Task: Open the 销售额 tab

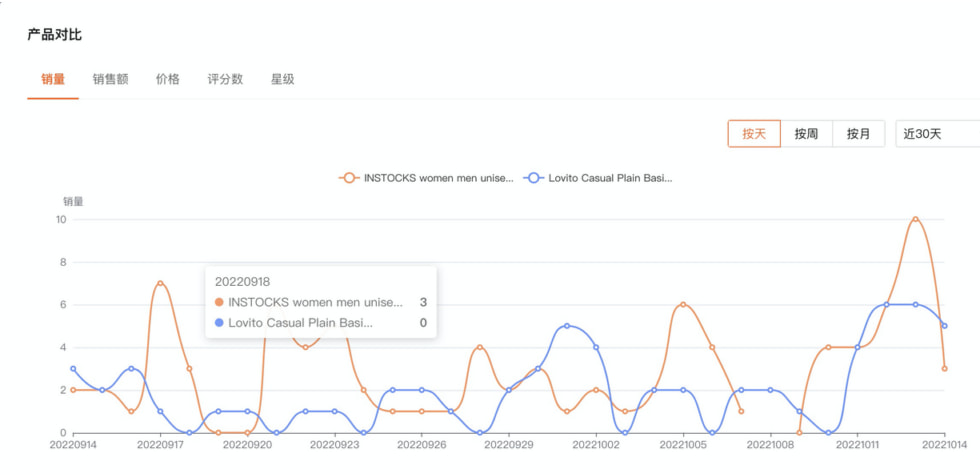Action: point(110,79)
